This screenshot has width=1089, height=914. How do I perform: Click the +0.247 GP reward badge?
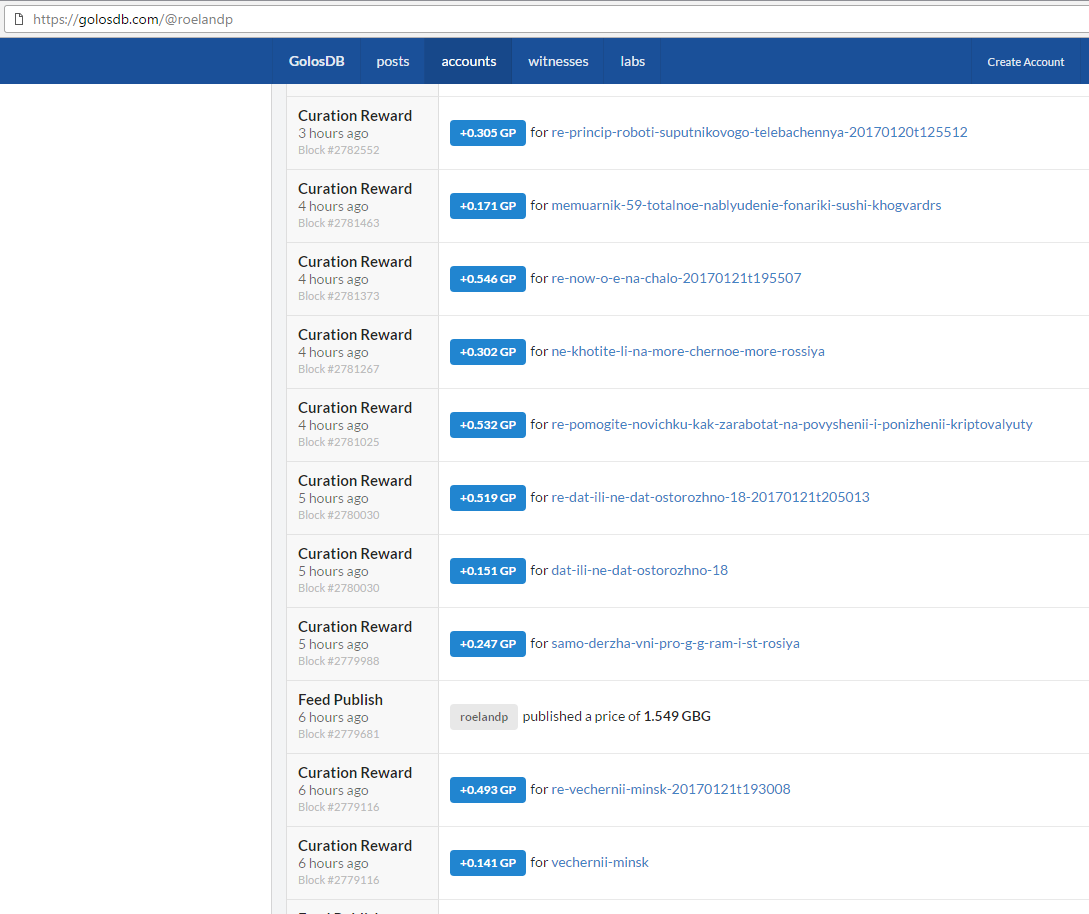point(488,643)
